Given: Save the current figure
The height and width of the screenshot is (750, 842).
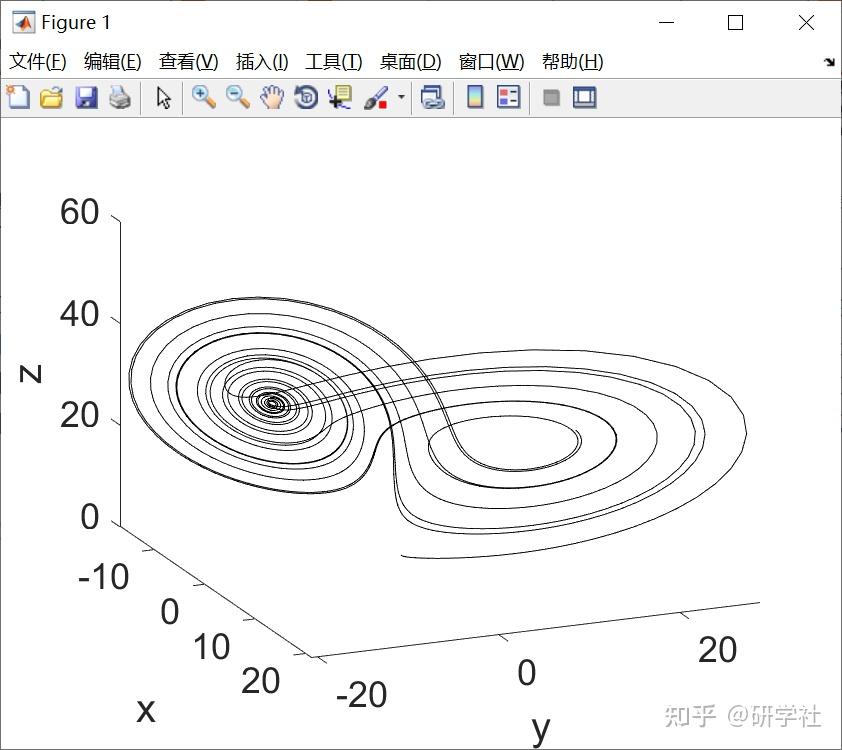Looking at the screenshot, I should click(86, 97).
